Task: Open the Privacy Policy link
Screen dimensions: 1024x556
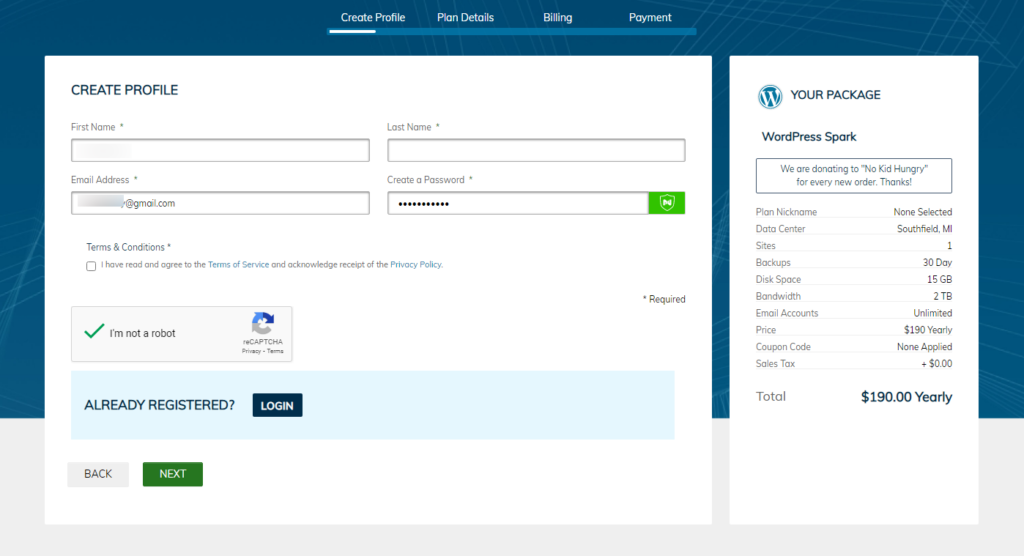Action: [x=415, y=265]
